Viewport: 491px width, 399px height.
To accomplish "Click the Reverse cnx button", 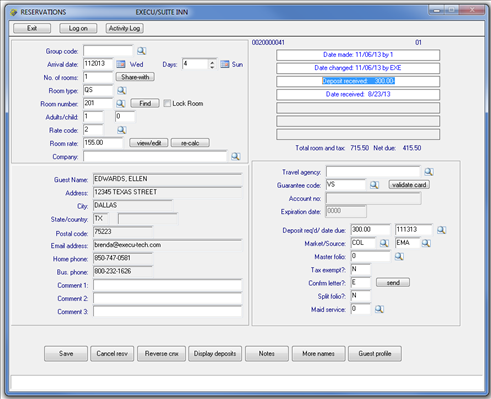I will coord(161,354).
